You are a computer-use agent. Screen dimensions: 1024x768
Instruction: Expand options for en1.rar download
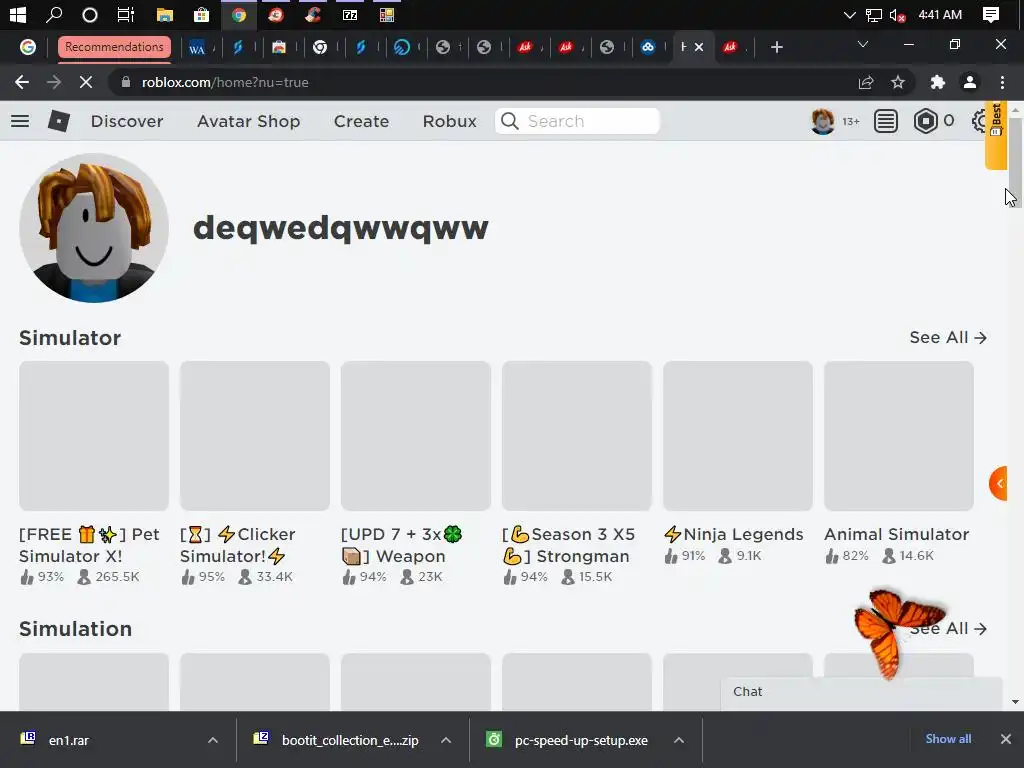[213, 740]
